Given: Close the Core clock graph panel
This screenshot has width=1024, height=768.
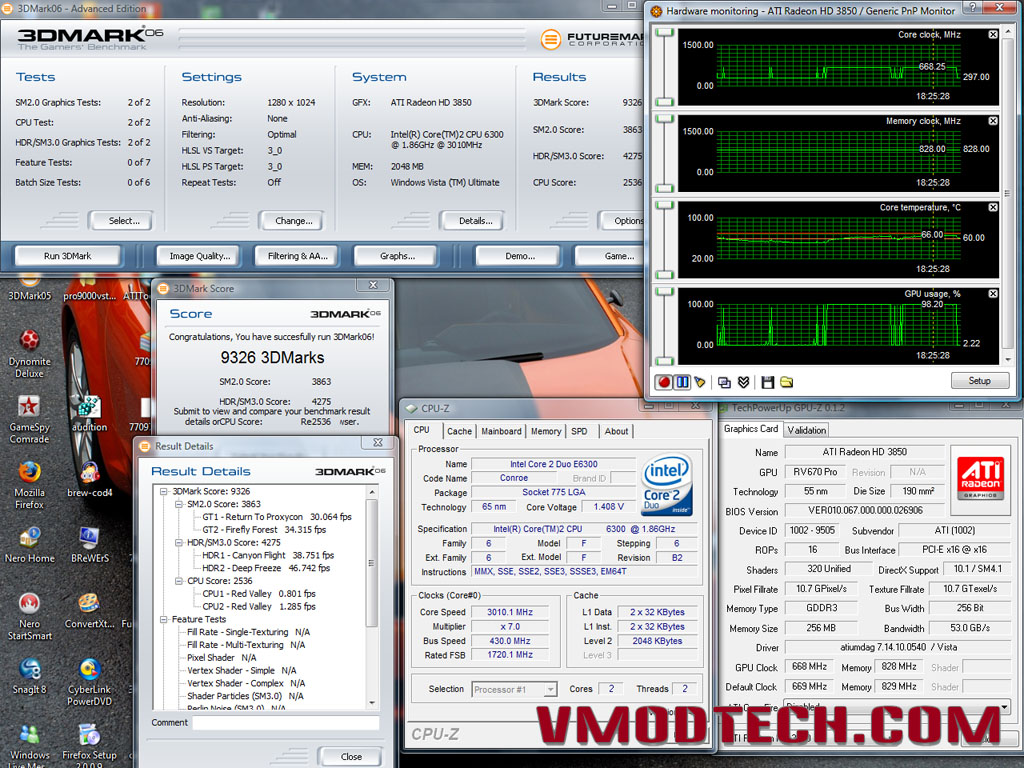Looking at the screenshot, I should 993,35.
